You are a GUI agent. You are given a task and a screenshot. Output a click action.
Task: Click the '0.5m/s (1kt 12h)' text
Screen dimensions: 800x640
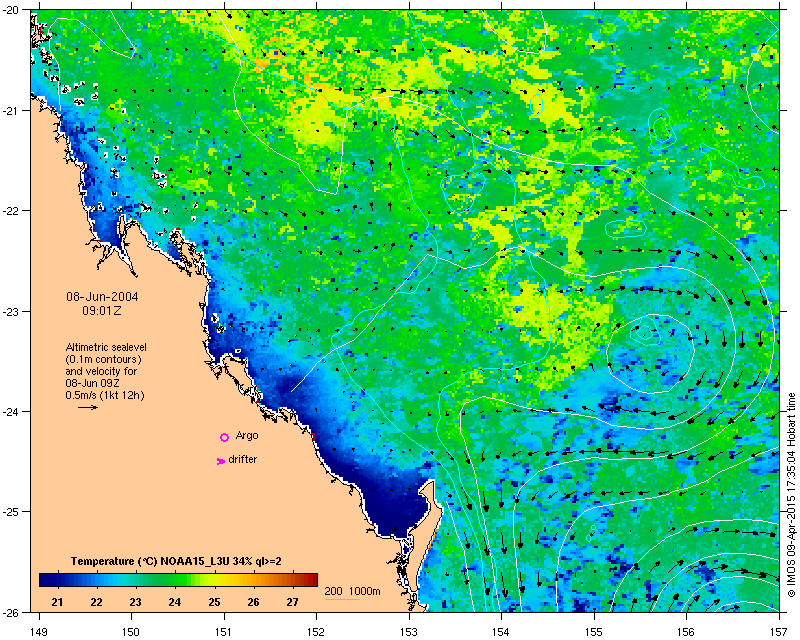105,395
